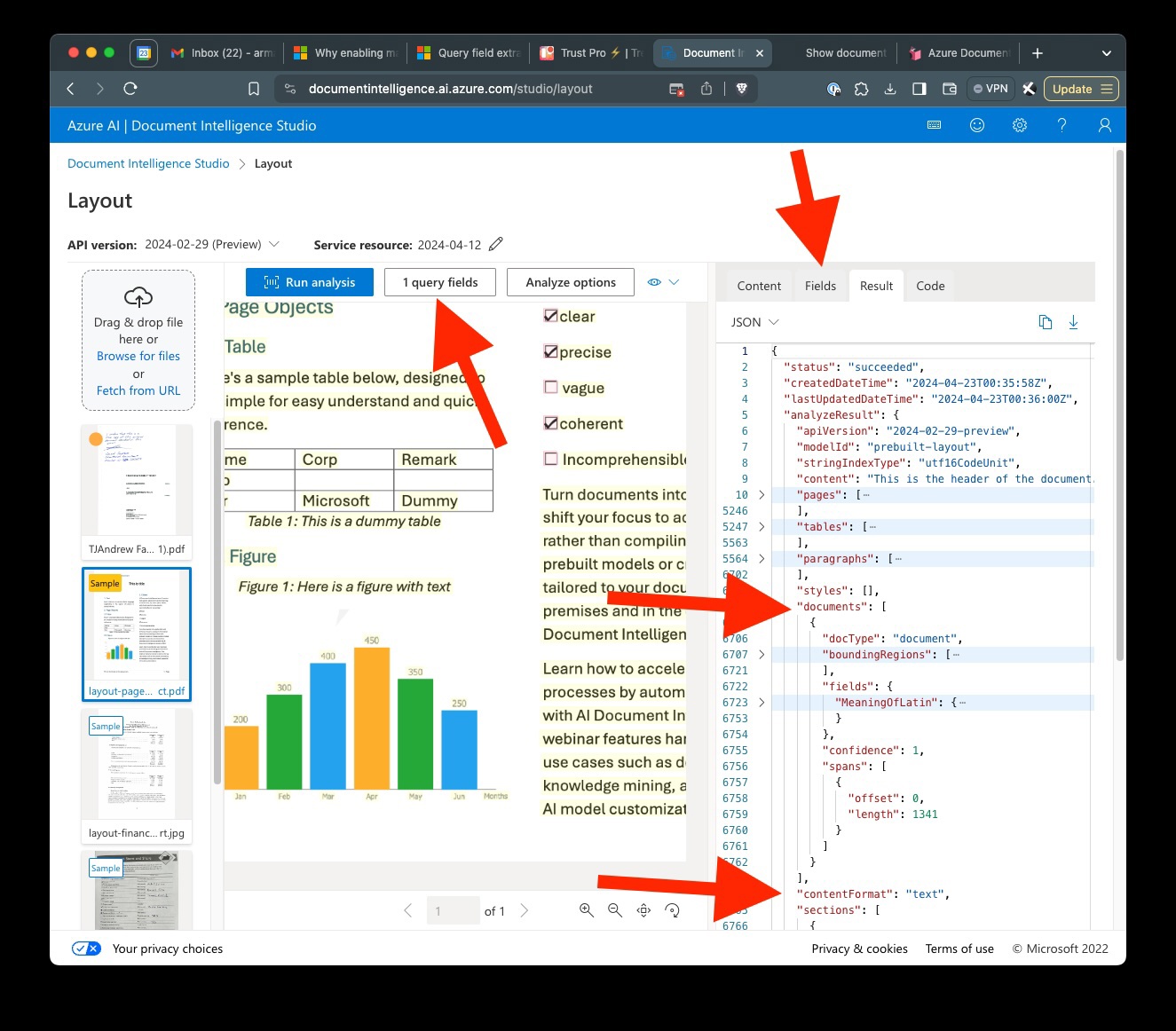This screenshot has width=1176, height=1031.
Task: Select the Result tab
Action: pyautogui.click(x=876, y=286)
